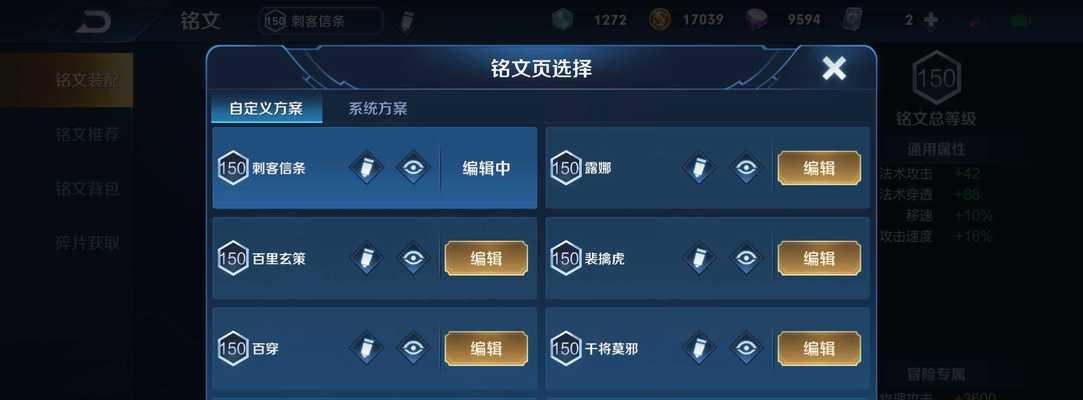
Task: Click the back arrow icon at top left
Action: point(93,21)
